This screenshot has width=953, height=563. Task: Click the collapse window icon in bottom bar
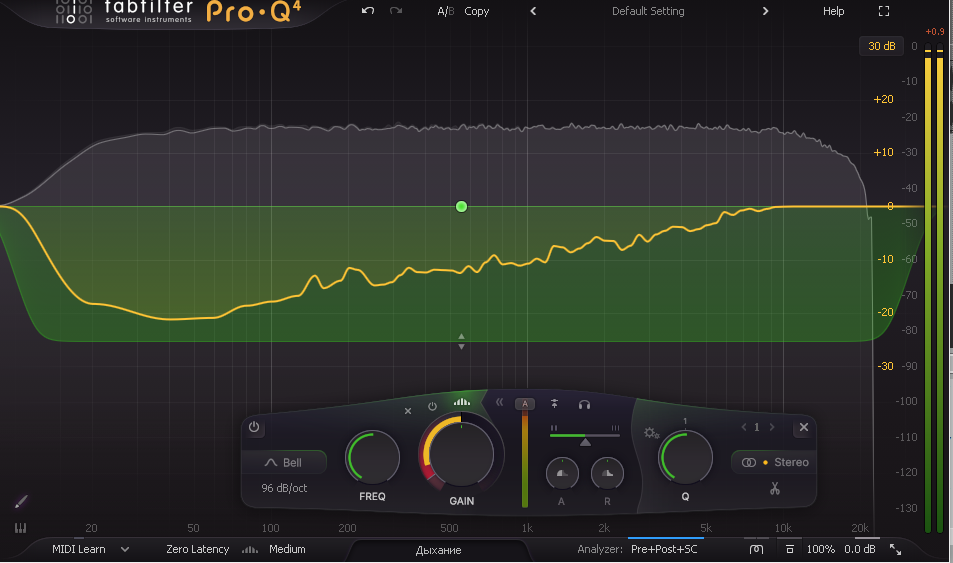pos(790,550)
